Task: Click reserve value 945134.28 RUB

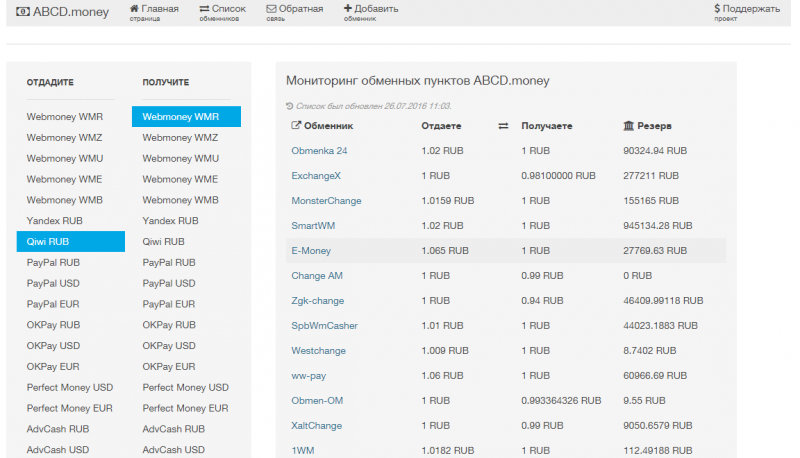Action: (658, 225)
